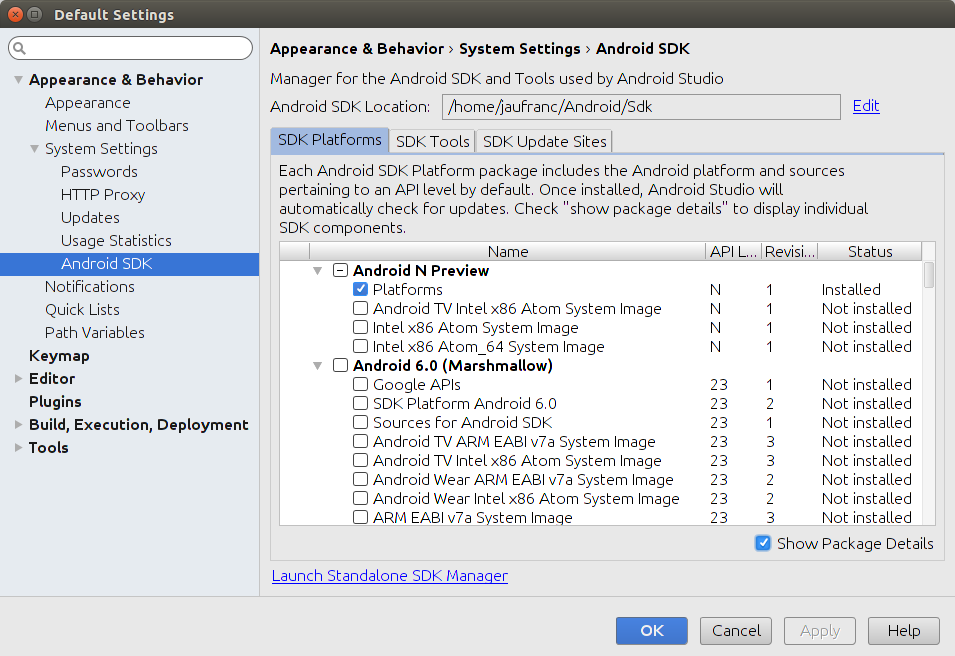Toggle Show Package Details checkbox
Image resolution: width=955 pixels, height=656 pixels.
point(763,543)
